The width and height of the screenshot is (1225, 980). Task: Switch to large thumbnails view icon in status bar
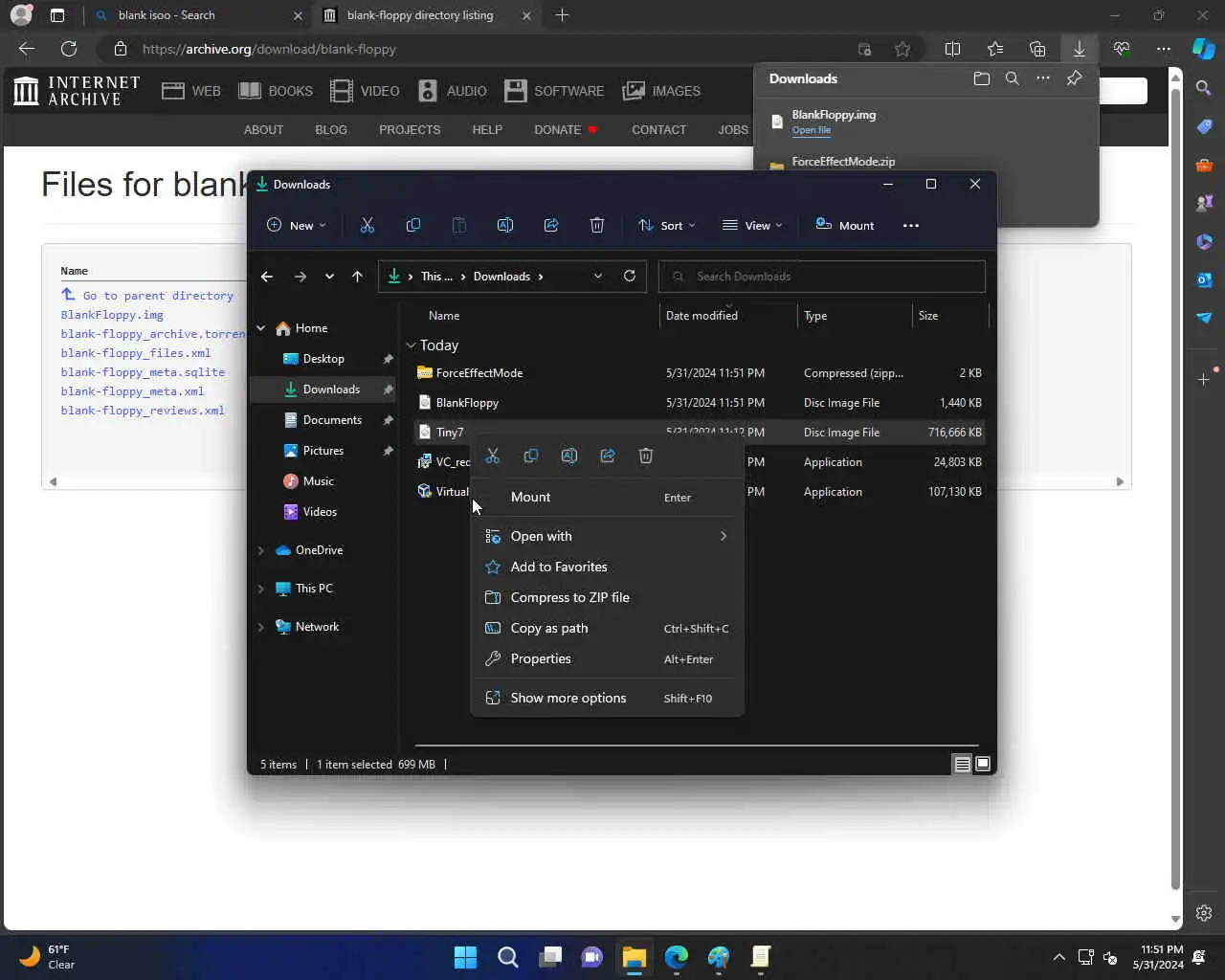coord(983,764)
